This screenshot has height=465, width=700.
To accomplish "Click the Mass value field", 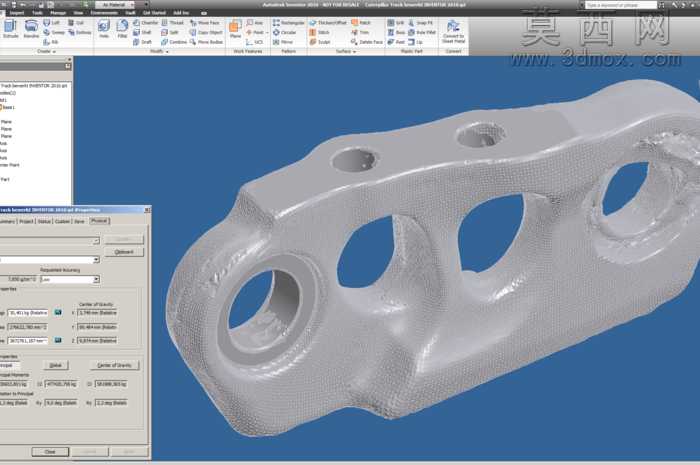I will click(28, 313).
